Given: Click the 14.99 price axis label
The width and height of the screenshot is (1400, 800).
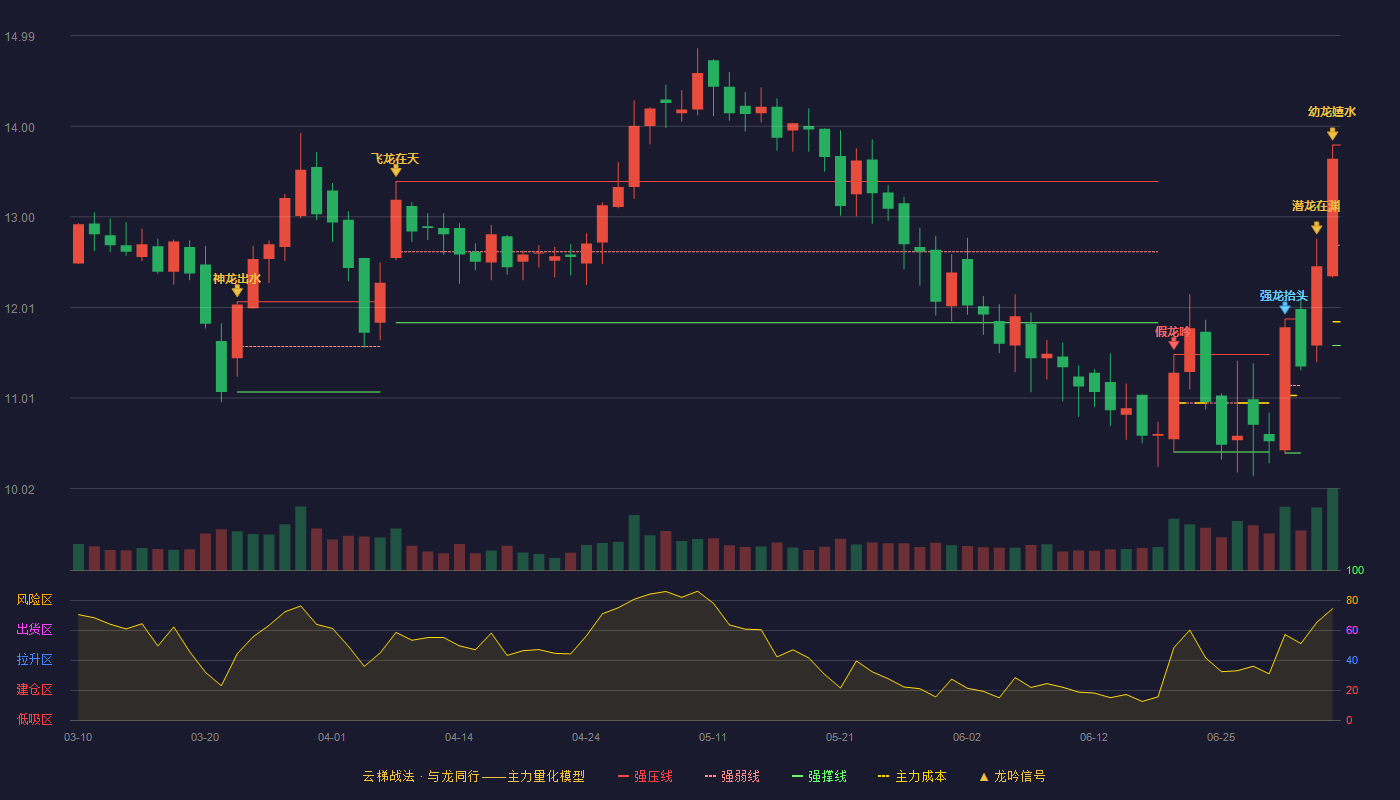Looking at the screenshot, I should point(19,37).
